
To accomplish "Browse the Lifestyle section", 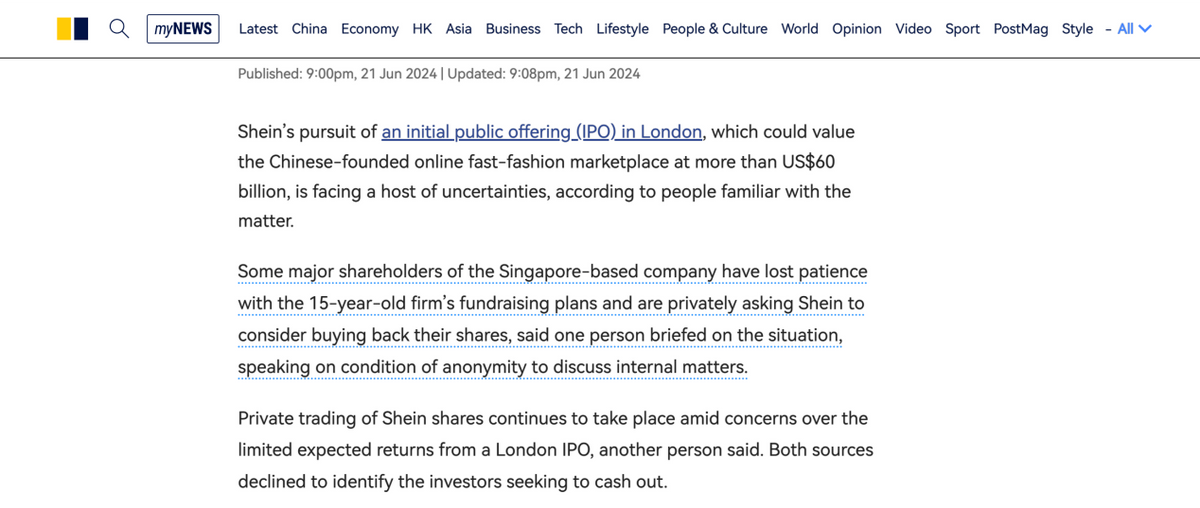I will click(x=622, y=29).
